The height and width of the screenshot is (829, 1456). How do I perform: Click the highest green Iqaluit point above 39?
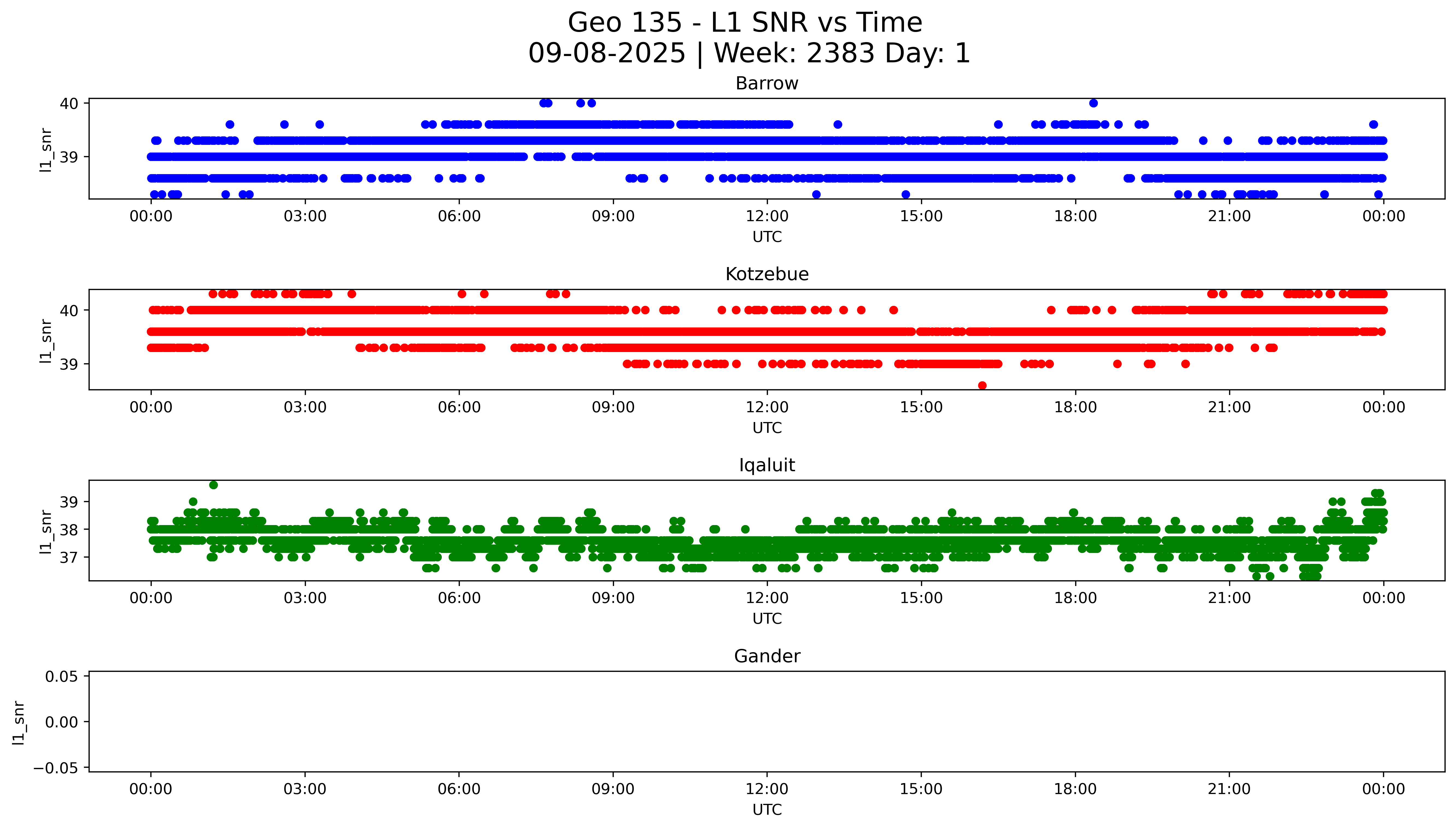214,485
